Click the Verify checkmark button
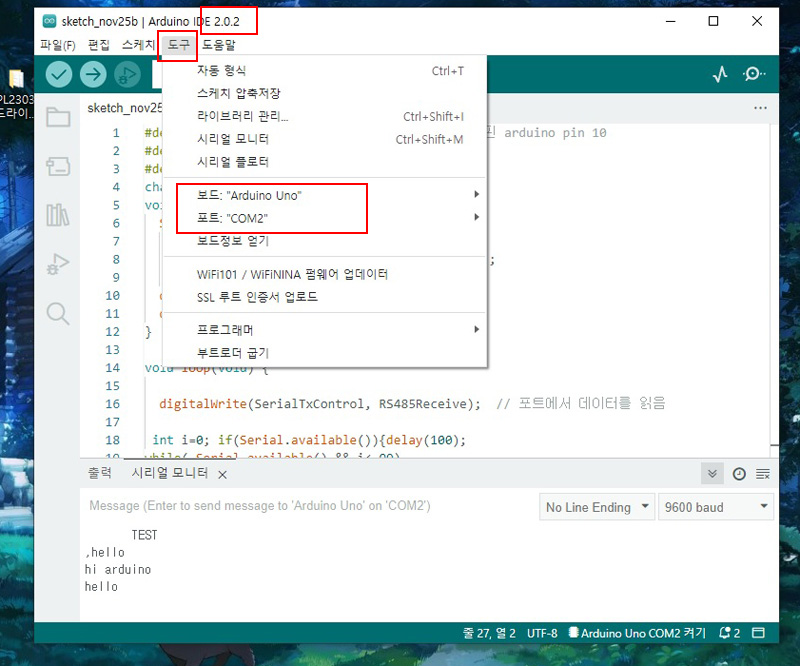Screen dimensions: 800x666 tap(59, 75)
